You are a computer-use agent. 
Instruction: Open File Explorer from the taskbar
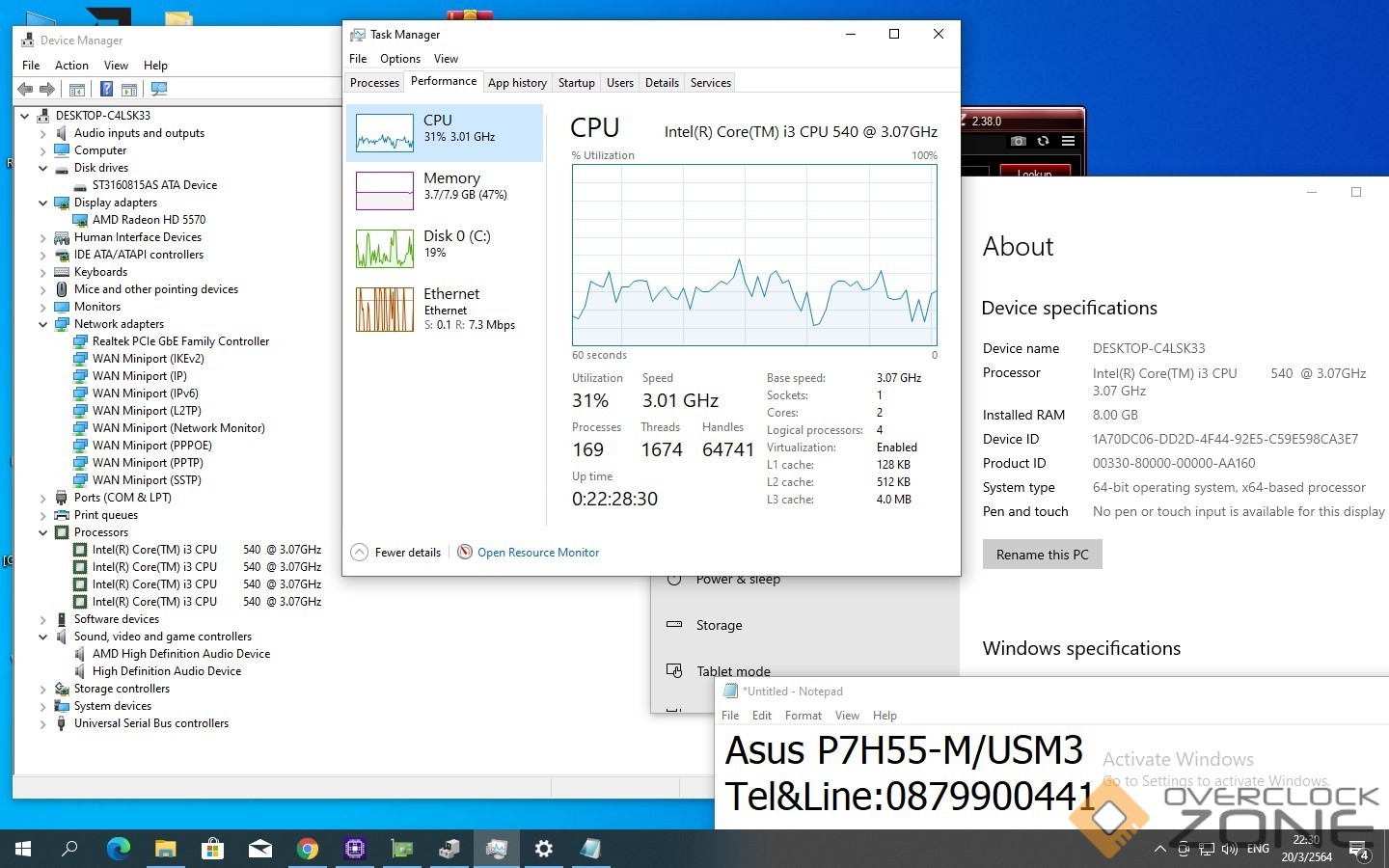click(165, 849)
